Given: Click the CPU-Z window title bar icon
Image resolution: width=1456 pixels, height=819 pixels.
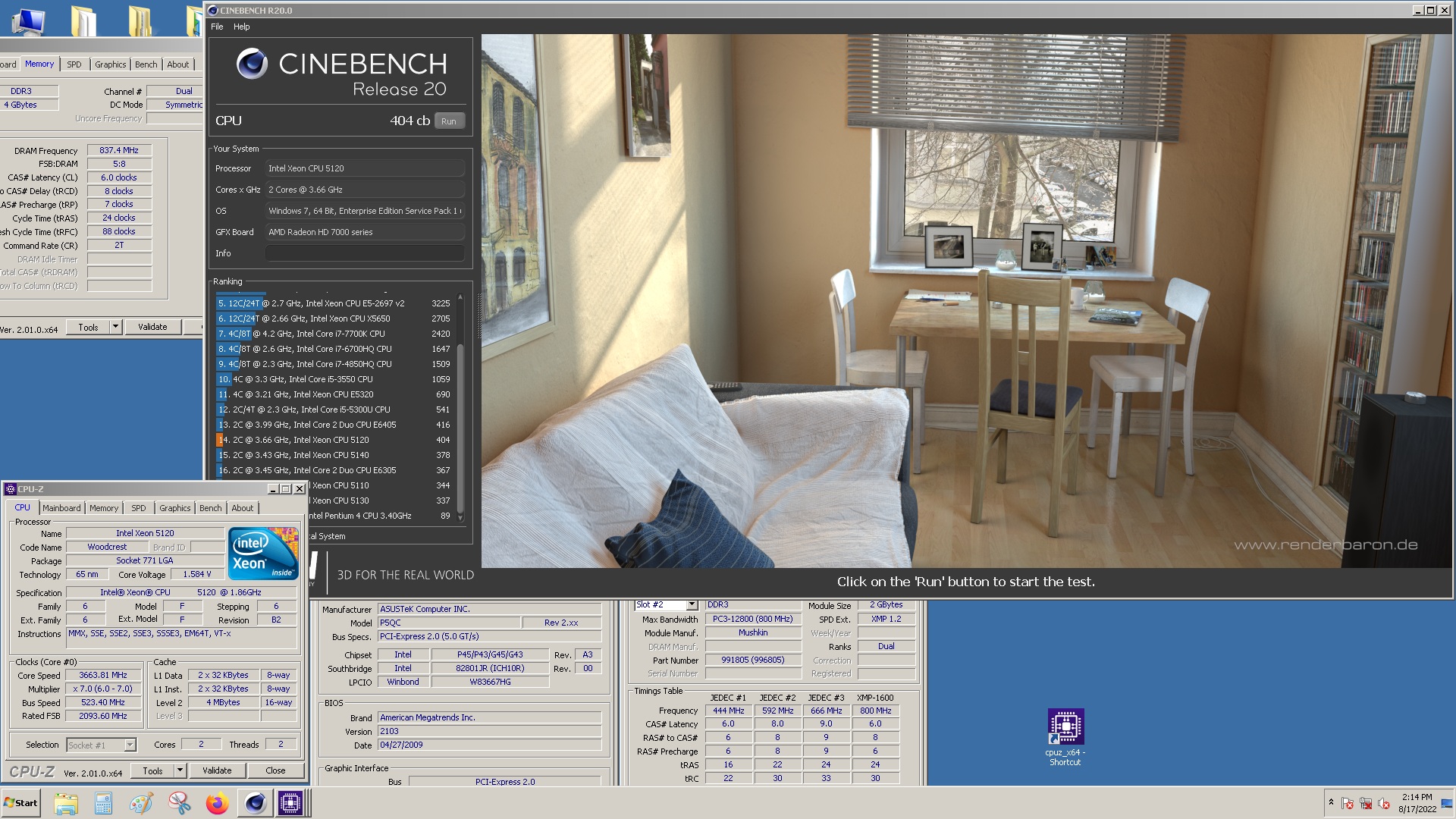Looking at the screenshot, I should 11,489.
